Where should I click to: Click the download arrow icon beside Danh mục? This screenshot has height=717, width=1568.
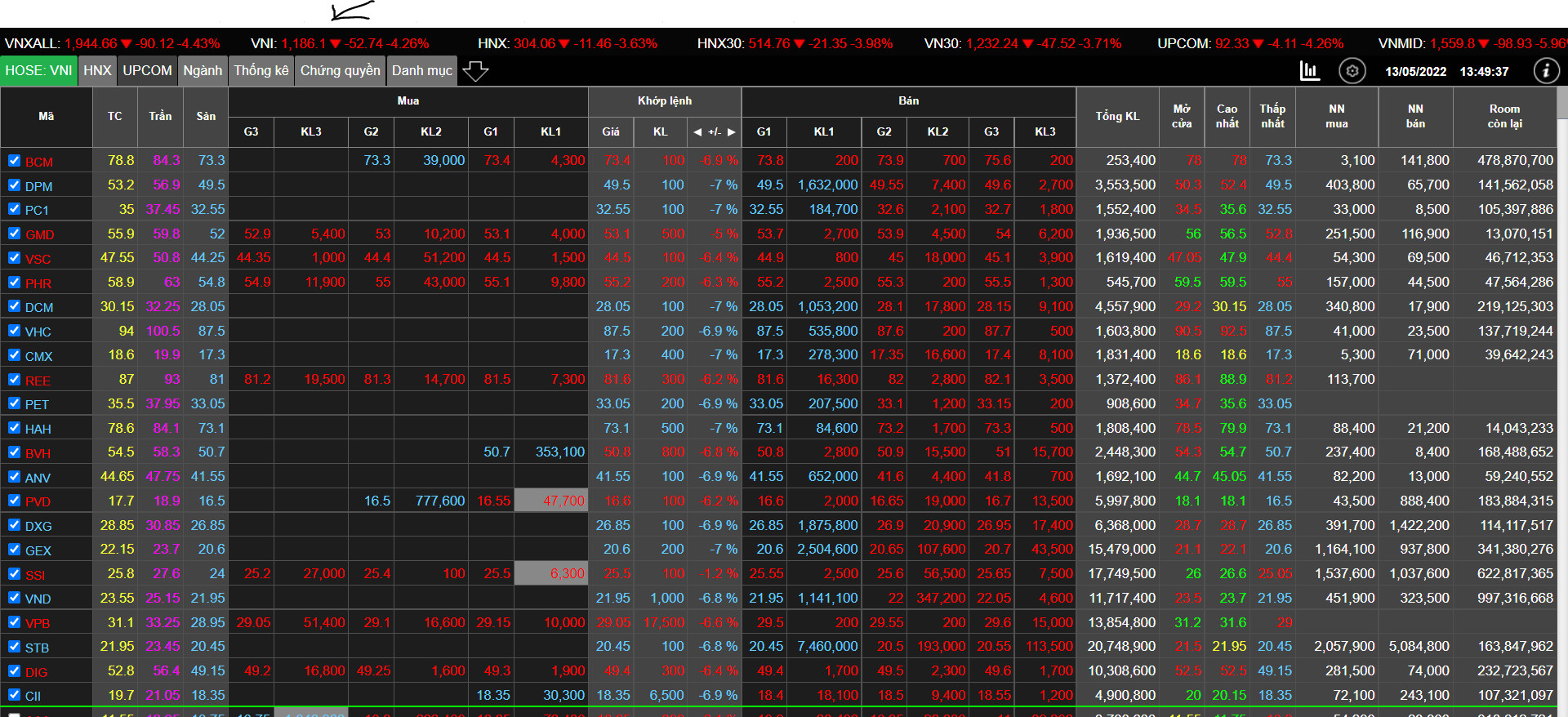475,71
